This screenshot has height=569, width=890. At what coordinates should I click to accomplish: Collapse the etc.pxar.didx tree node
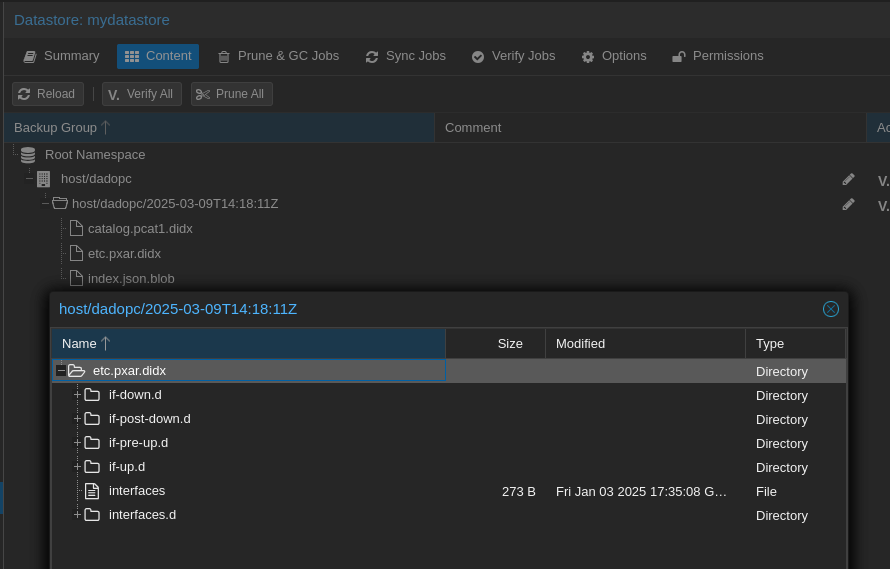pos(61,371)
